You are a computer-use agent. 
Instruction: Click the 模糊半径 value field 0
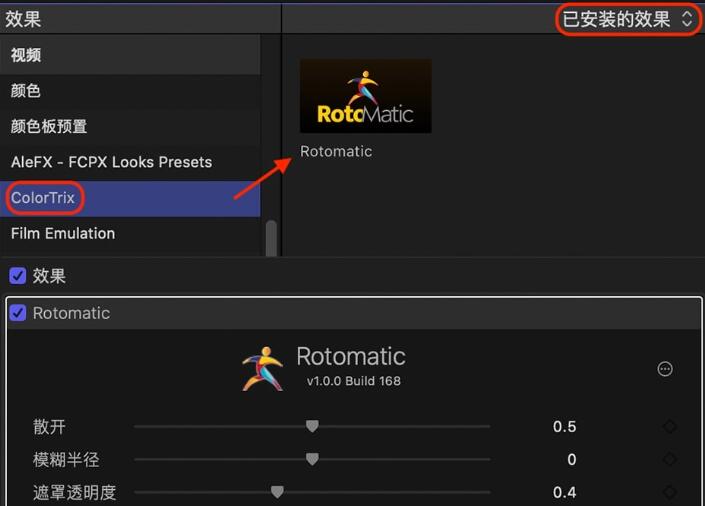[x=571, y=459]
